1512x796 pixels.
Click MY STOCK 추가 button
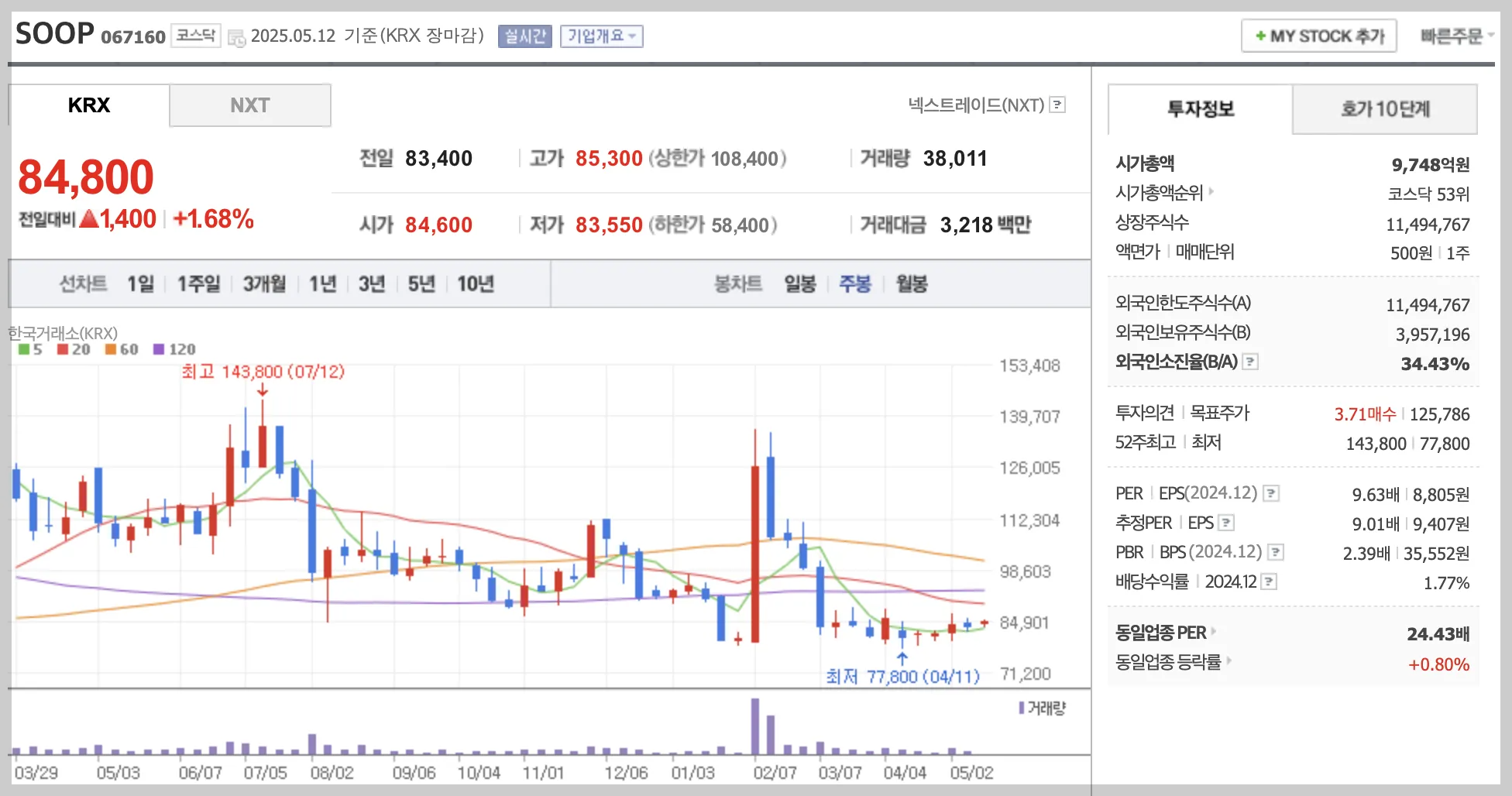1319,36
